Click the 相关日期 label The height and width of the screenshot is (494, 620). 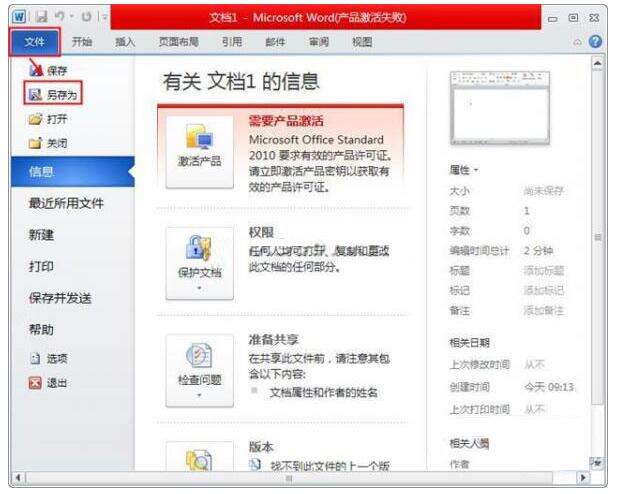(469, 342)
